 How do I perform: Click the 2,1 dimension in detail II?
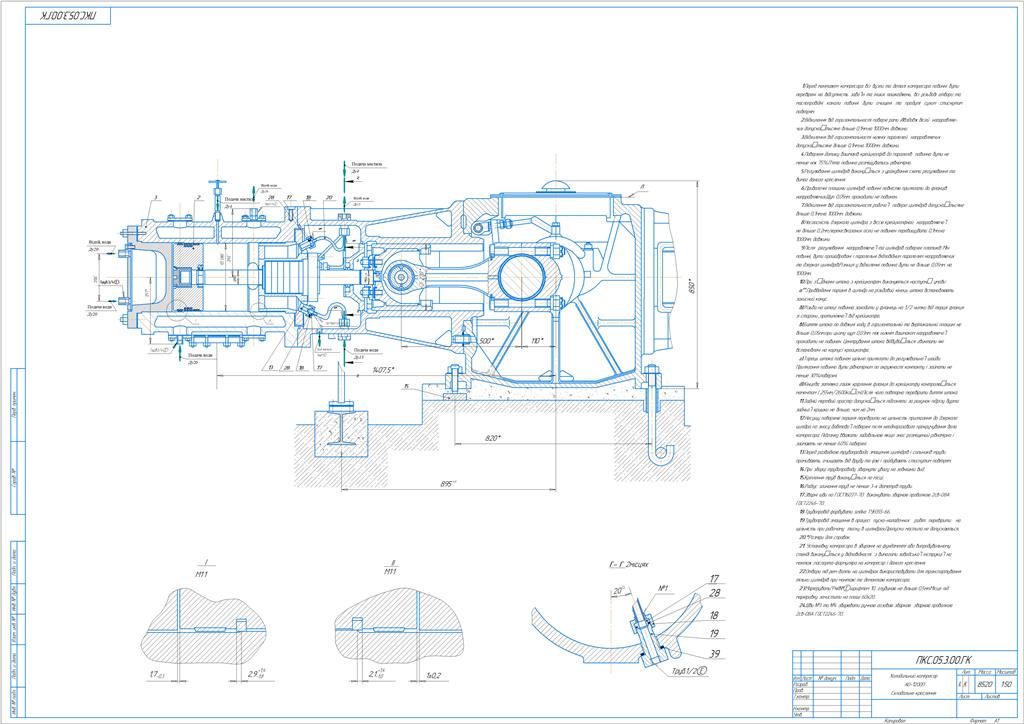[x=379, y=674]
